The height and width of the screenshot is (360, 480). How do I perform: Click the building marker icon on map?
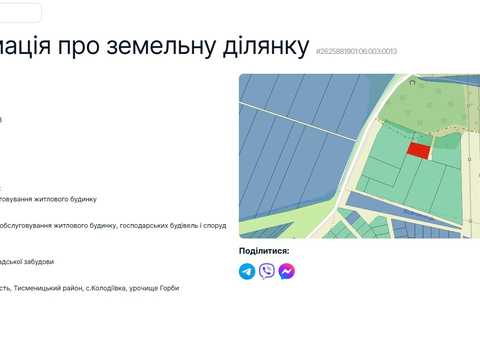click(412, 83)
